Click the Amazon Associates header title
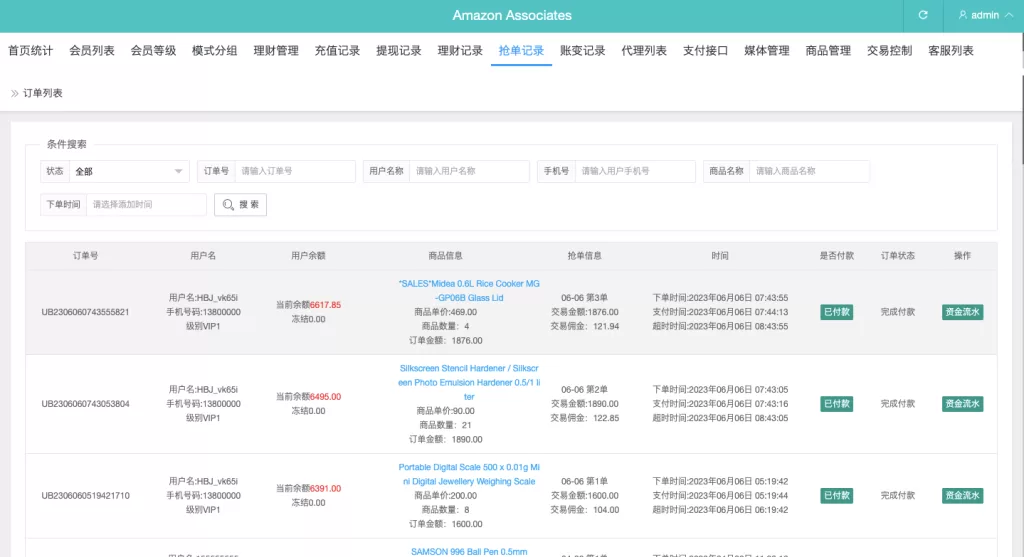The image size is (1024, 557). pos(512,15)
